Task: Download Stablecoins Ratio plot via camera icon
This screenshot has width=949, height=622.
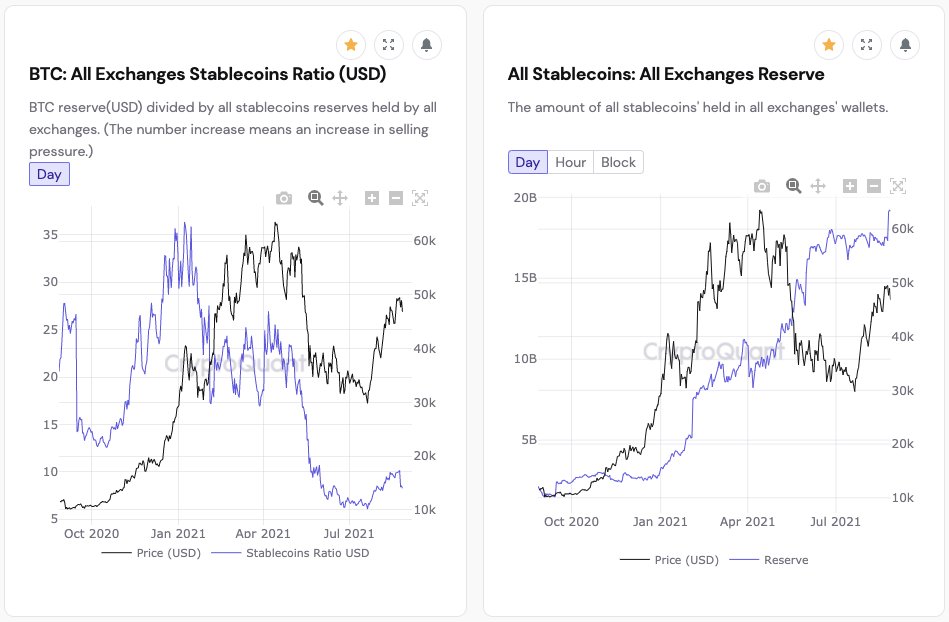Action: (x=284, y=198)
